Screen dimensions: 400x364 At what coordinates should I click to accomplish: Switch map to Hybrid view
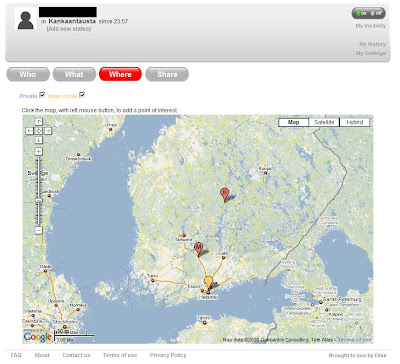coord(354,122)
